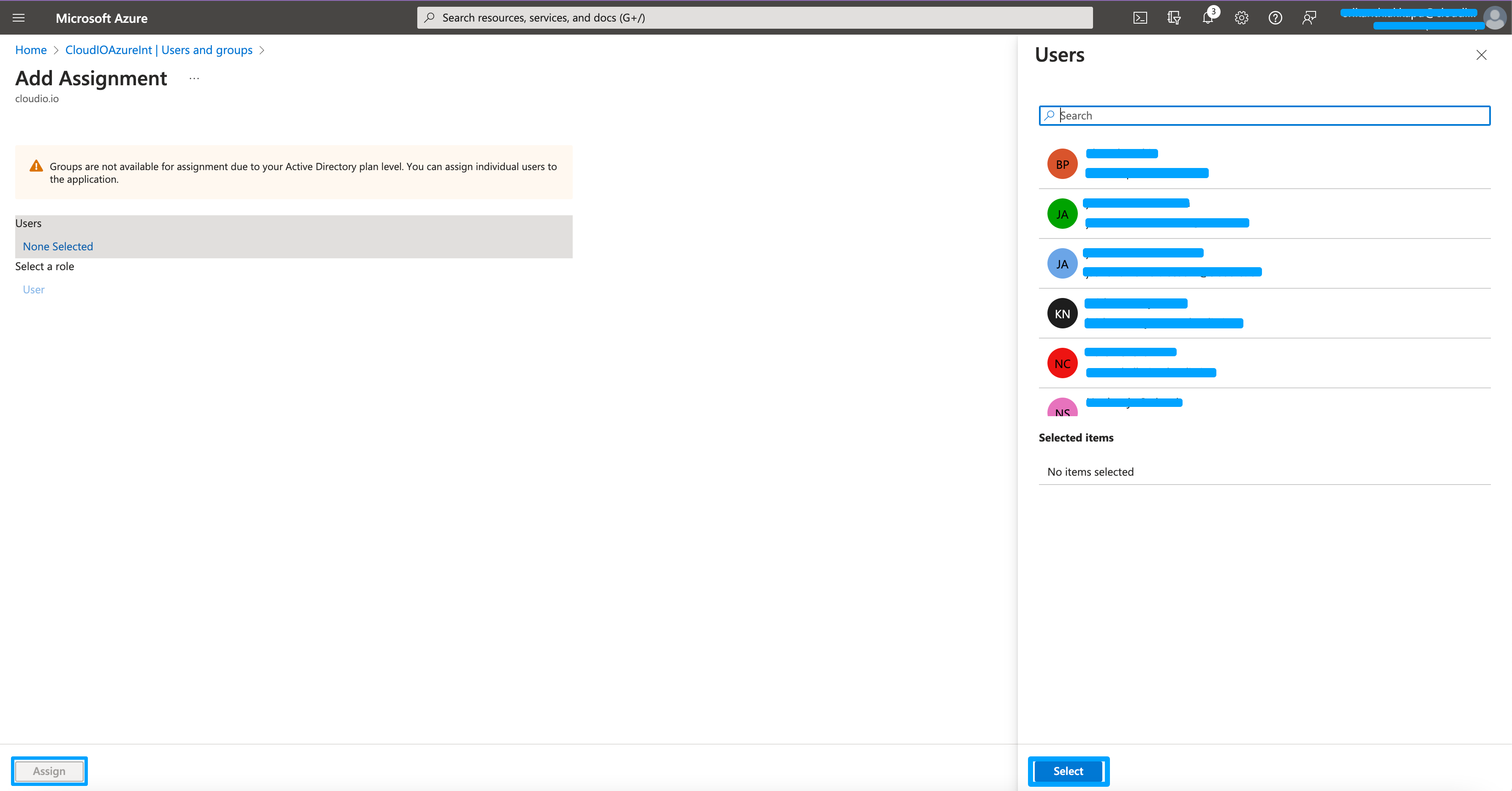Screen dimensions: 1512x791
Task: Open the Directories and subscriptions filter
Action: tap(1173, 18)
